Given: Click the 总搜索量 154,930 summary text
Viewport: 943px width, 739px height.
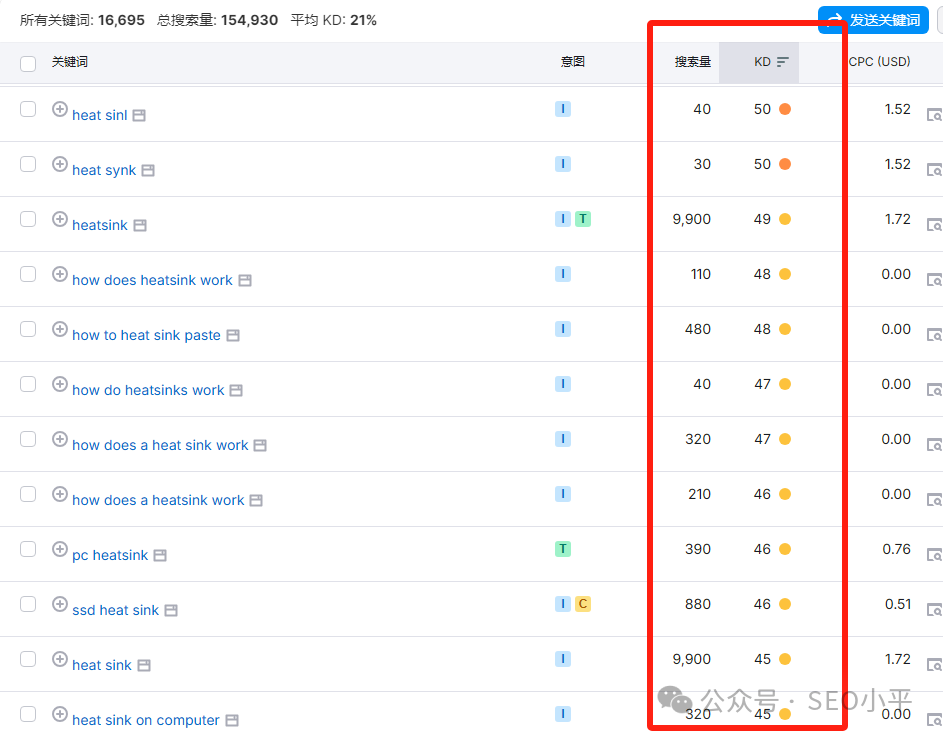Looking at the screenshot, I should click(x=217, y=20).
